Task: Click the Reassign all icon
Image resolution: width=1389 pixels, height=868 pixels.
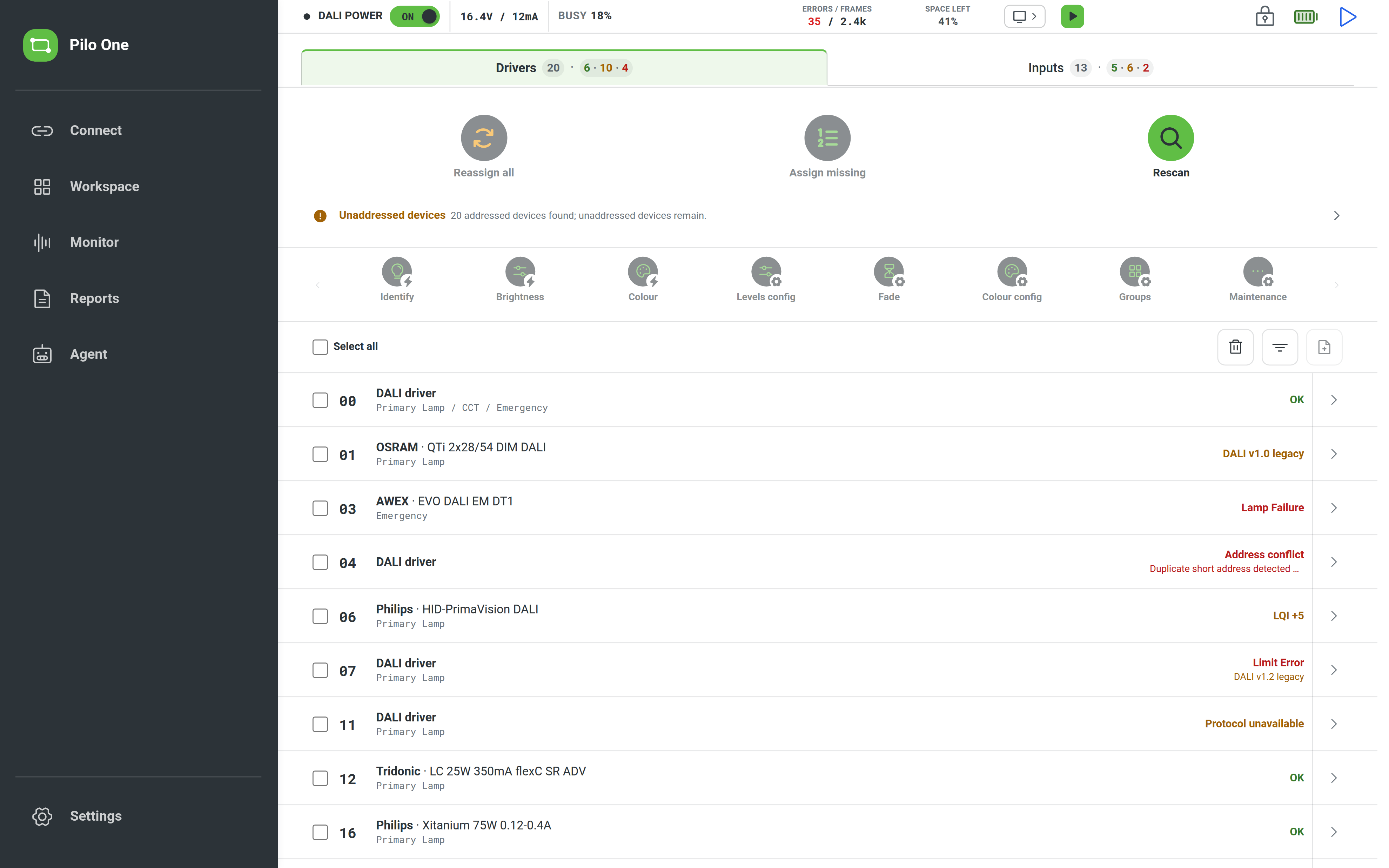Action: tap(484, 138)
